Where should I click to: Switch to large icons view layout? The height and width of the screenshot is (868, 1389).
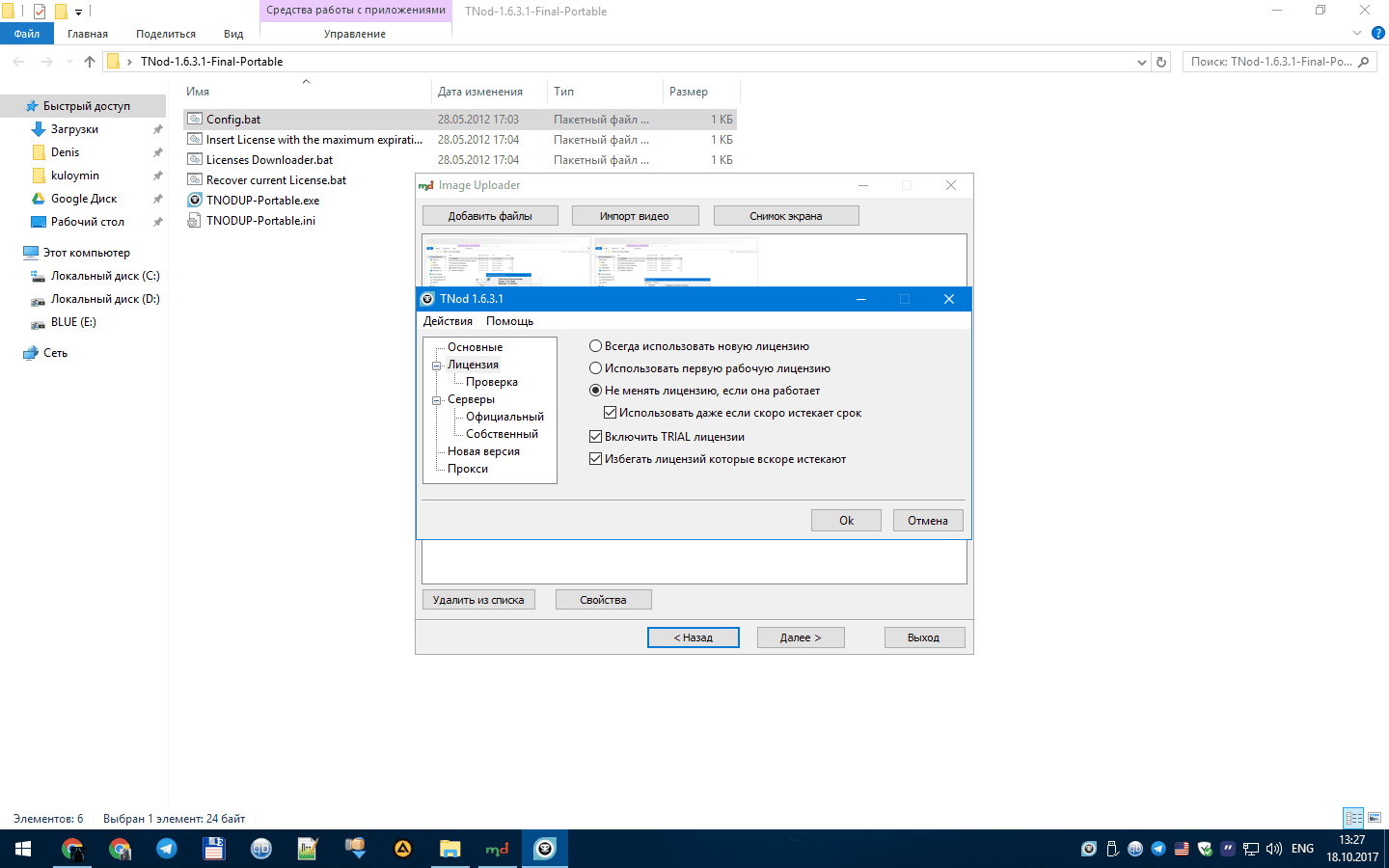coord(1375,818)
